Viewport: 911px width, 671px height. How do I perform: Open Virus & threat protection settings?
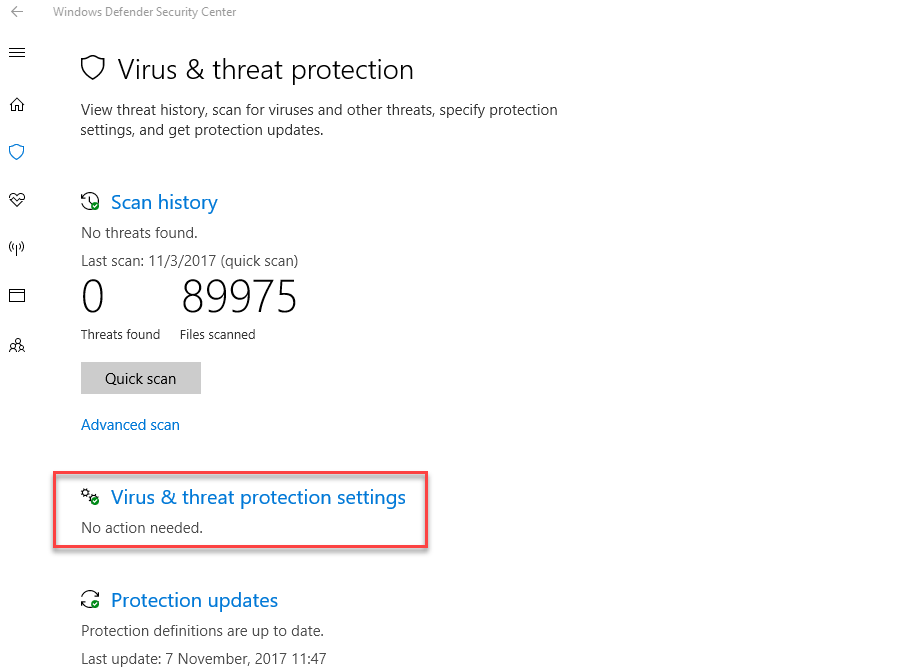click(x=259, y=497)
